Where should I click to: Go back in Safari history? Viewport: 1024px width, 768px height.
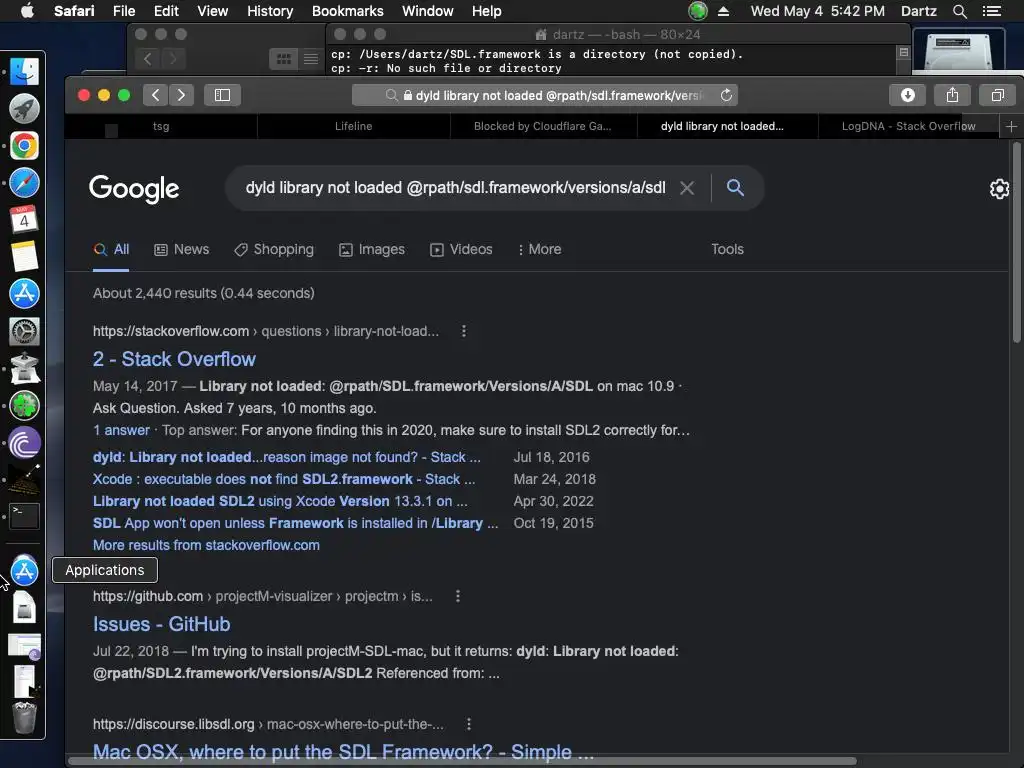coord(155,95)
